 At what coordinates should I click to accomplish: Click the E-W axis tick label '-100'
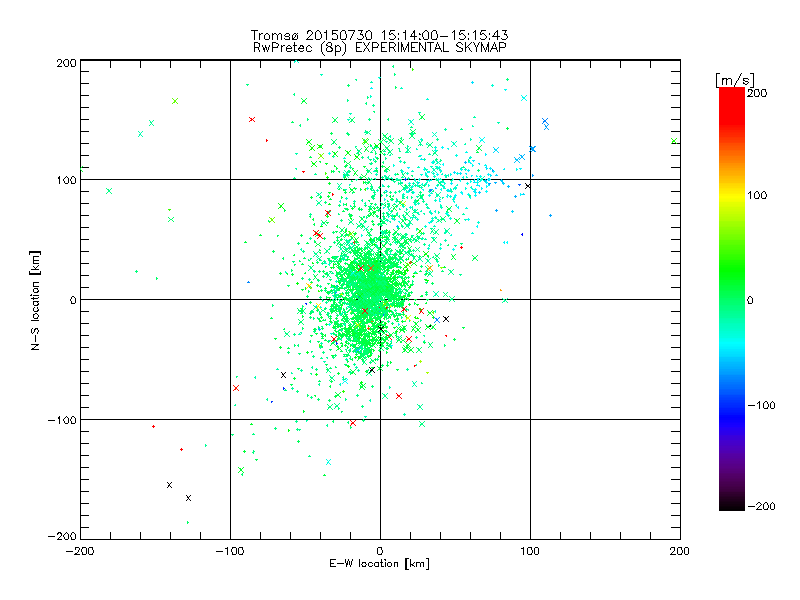click(x=230, y=551)
